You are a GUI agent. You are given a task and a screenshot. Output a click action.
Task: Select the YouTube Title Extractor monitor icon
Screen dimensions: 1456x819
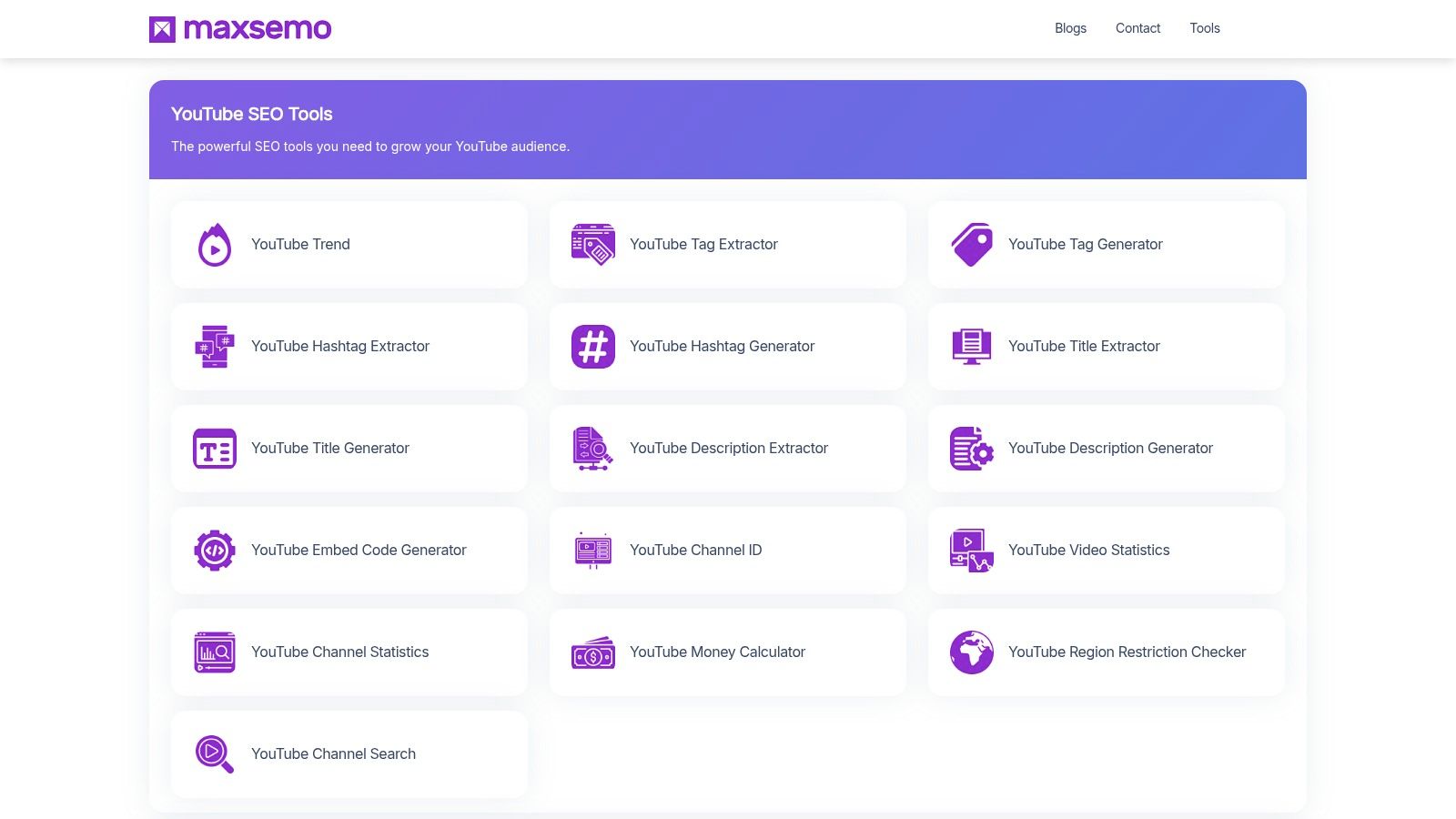[x=972, y=346]
